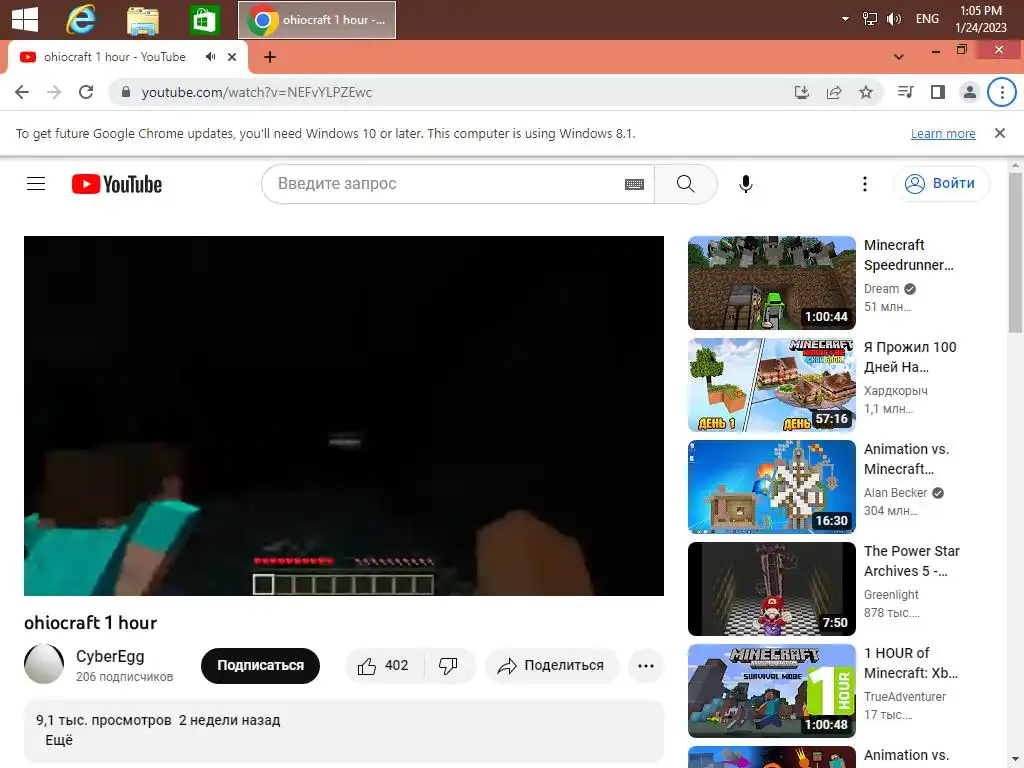
Task: Open the Я Прожил 100 Дней thumbnail
Action: (771, 385)
